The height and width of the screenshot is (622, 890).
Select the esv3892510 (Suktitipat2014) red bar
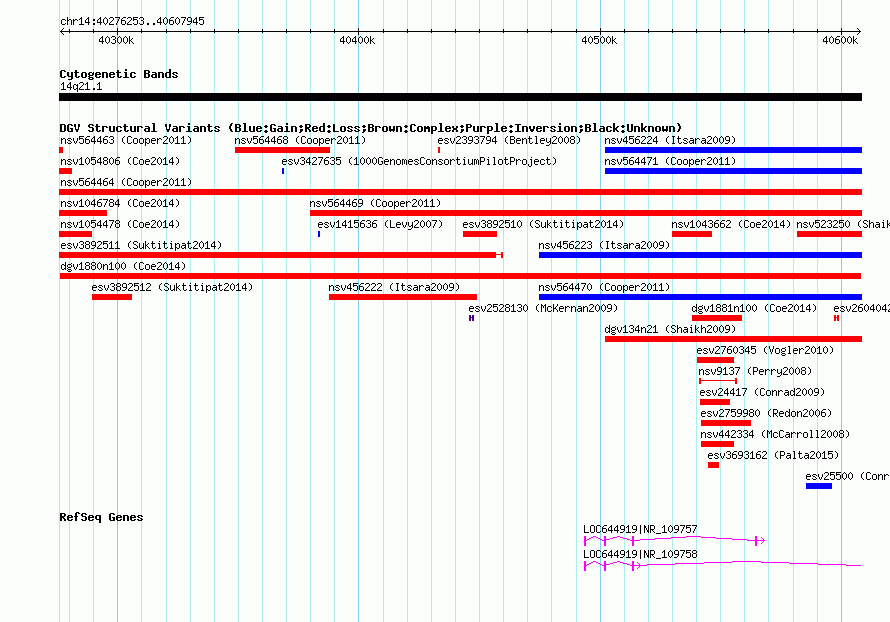(x=480, y=234)
